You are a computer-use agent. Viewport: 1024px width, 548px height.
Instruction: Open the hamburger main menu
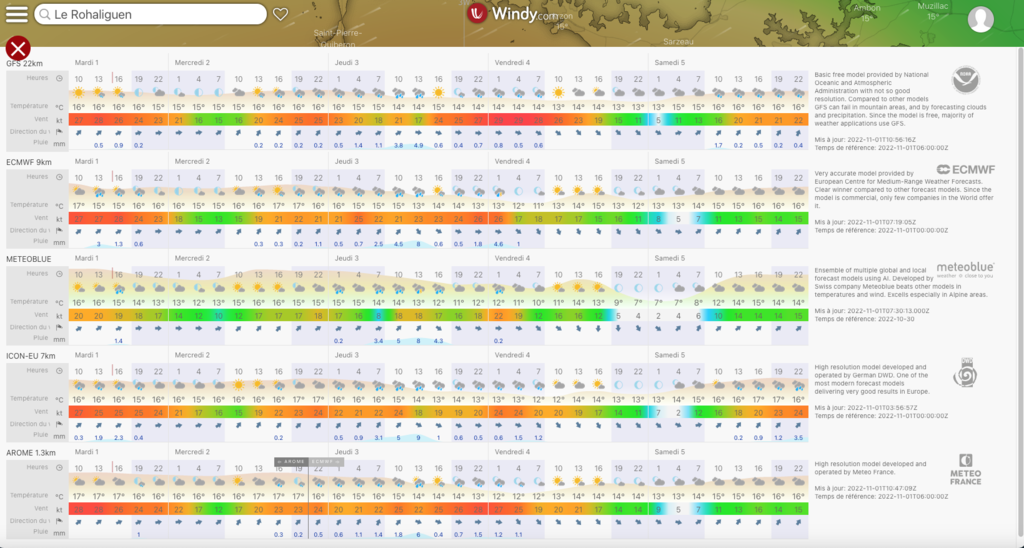[17, 14]
